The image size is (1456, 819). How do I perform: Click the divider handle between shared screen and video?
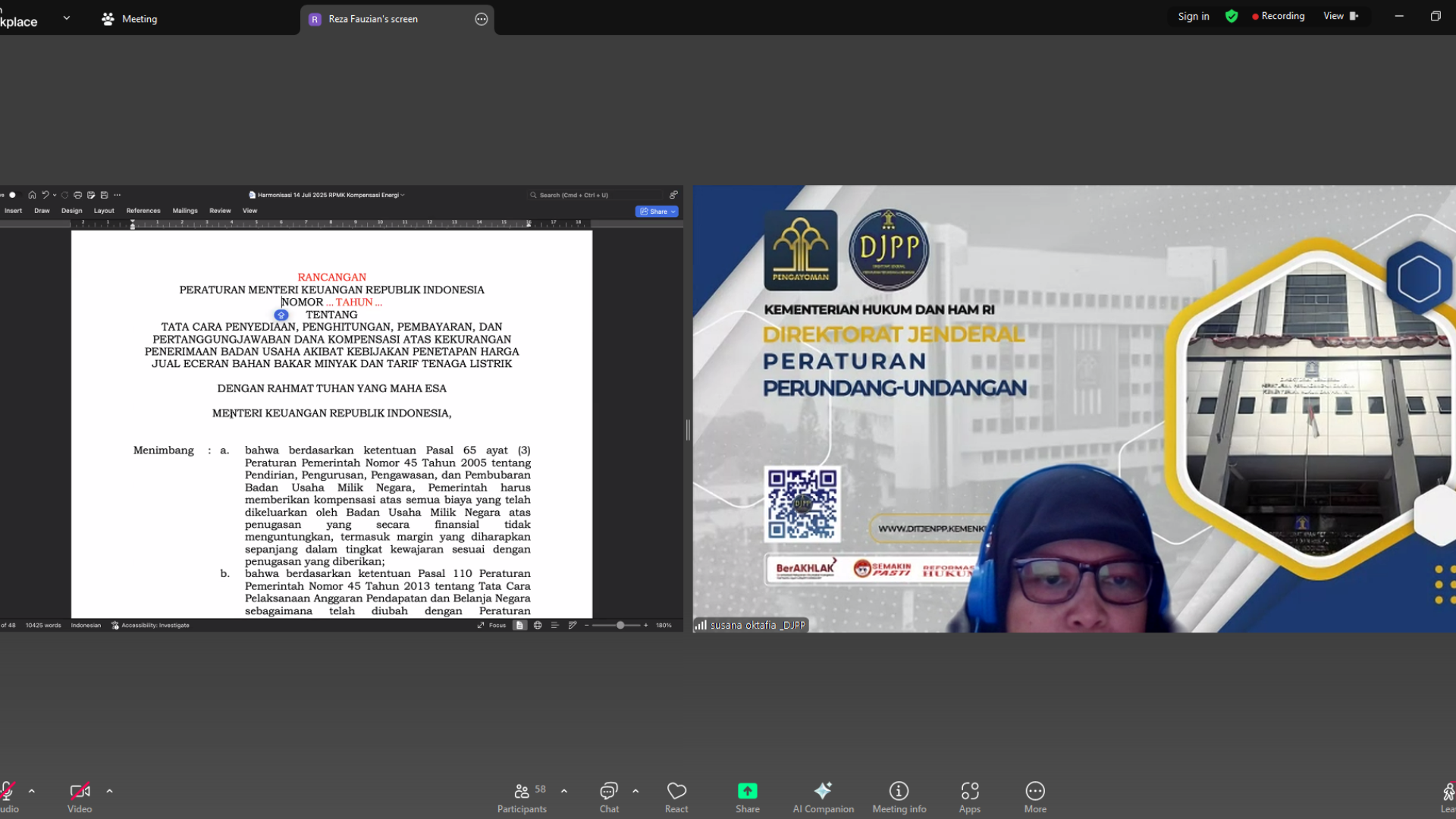688,430
